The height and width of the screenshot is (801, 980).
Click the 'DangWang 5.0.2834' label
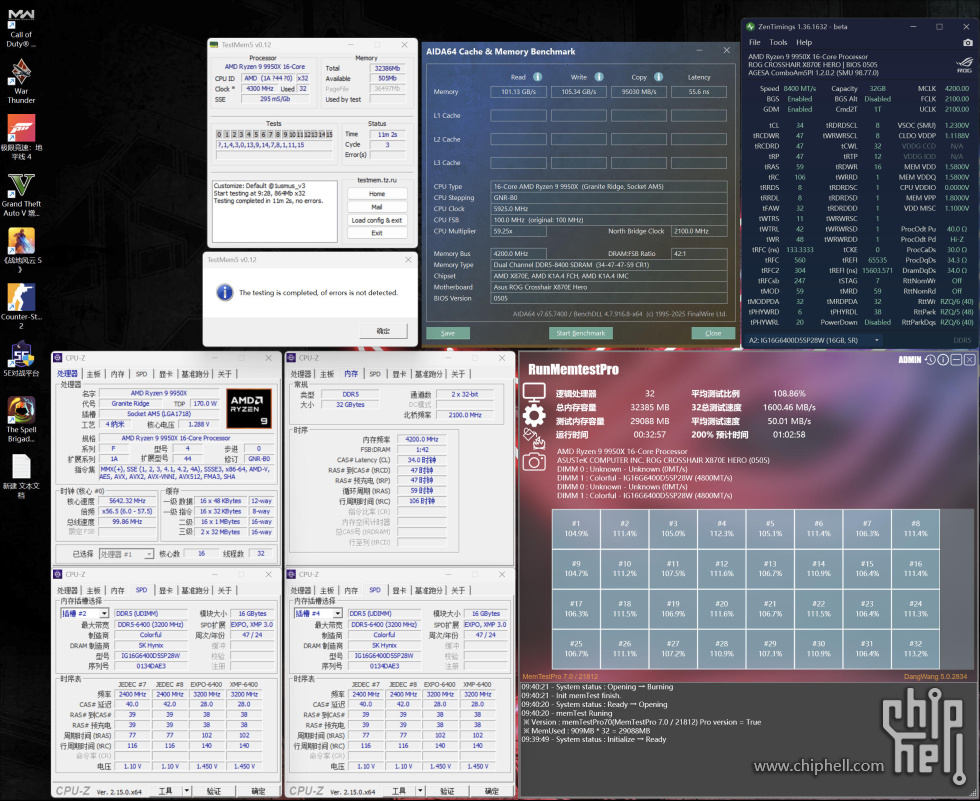[935, 677]
